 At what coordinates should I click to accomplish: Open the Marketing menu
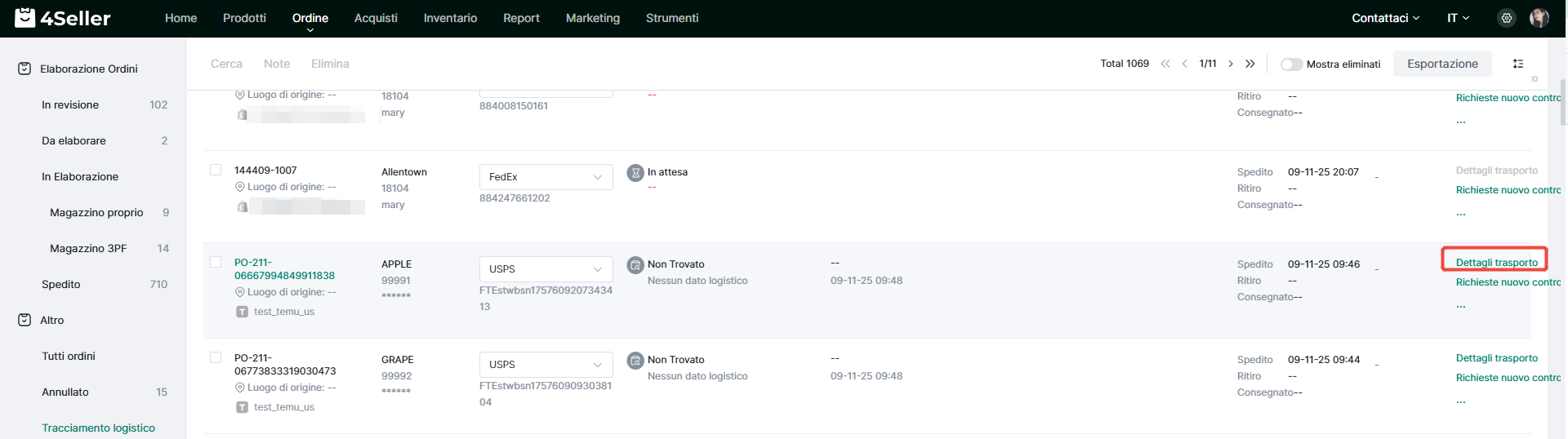(593, 18)
